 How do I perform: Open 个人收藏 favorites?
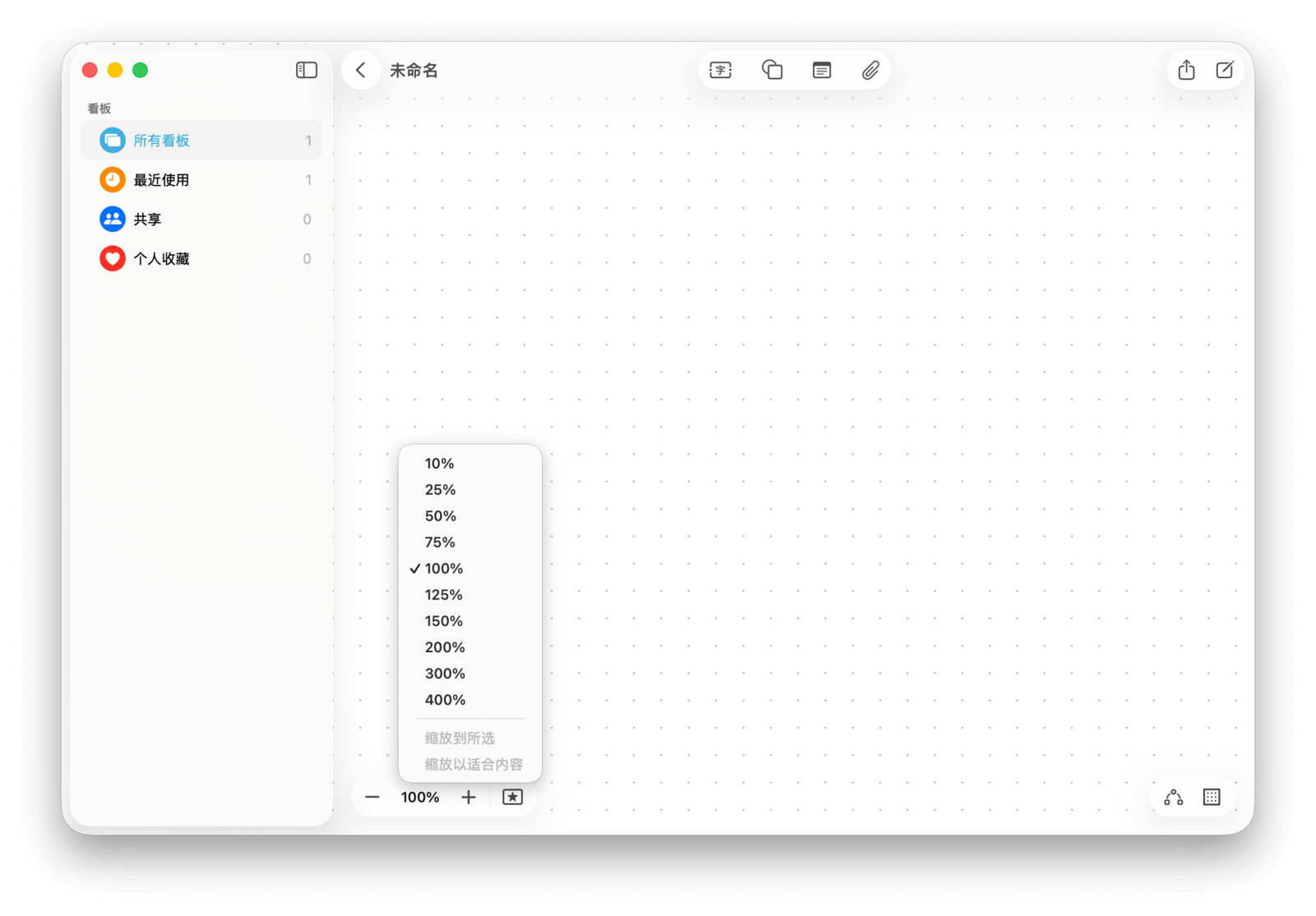(x=202, y=259)
